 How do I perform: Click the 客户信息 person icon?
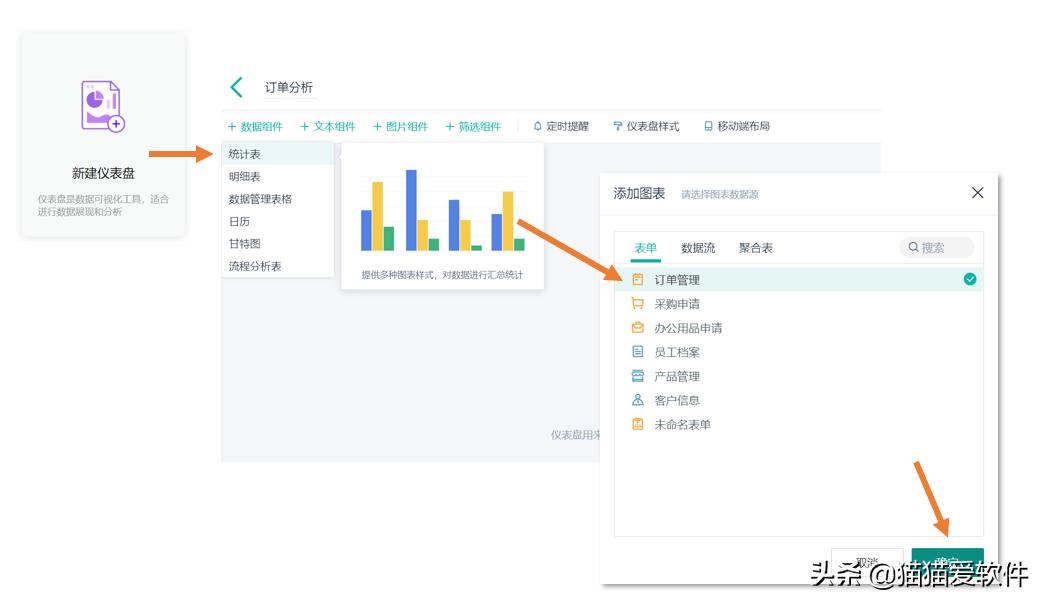(x=638, y=400)
